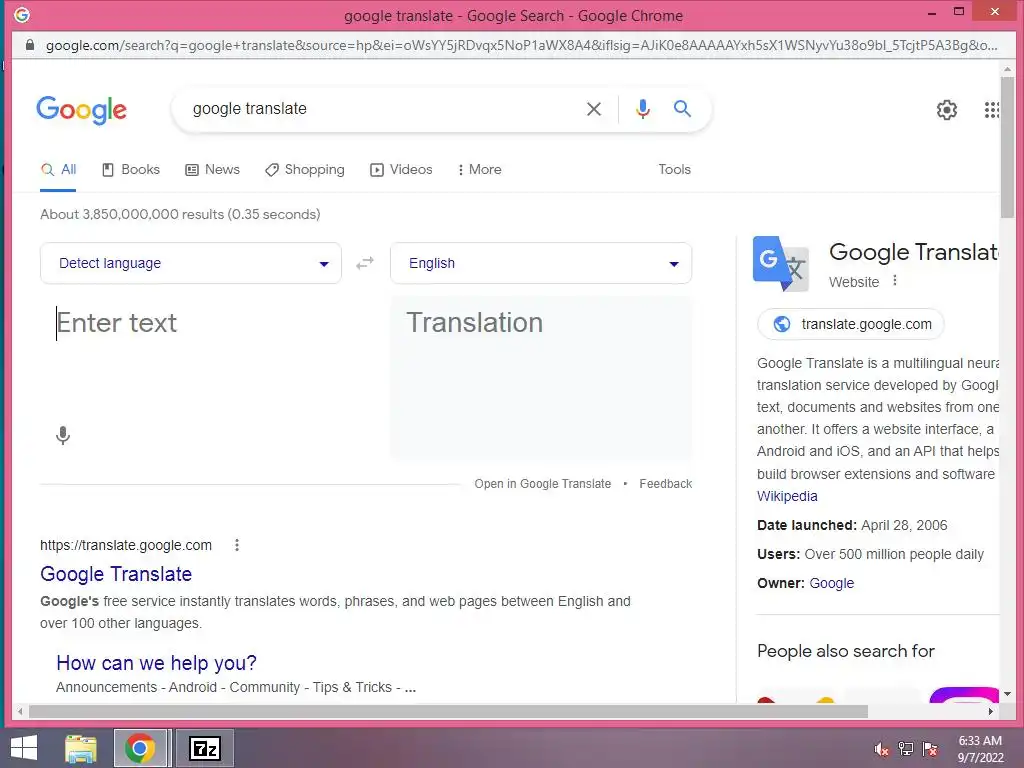This screenshot has width=1024, height=768.
Task: Click the About 3,850,000,000 results text
Action: 180,214
